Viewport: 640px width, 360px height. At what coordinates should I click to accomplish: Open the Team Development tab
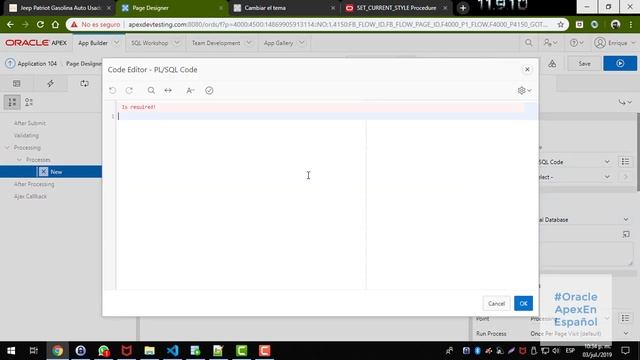click(x=216, y=43)
